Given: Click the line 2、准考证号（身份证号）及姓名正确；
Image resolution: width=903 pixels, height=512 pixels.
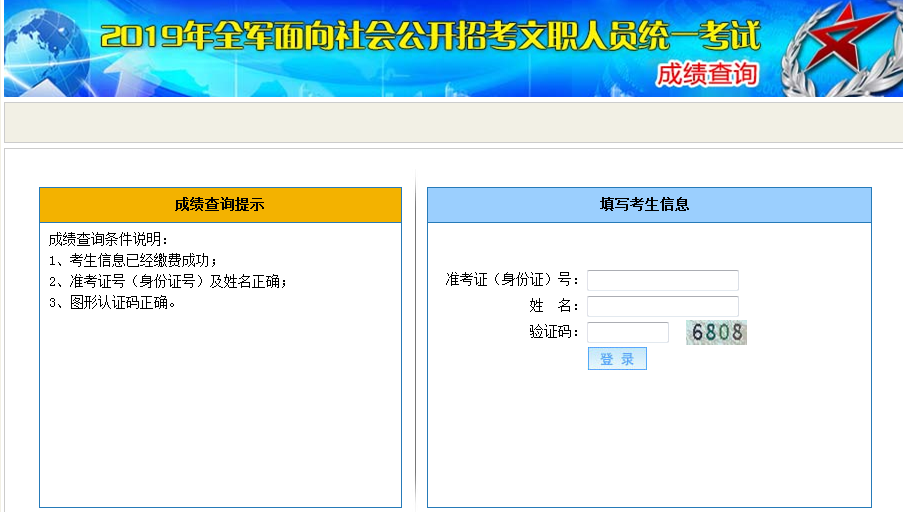Looking at the screenshot, I should pyautogui.click(x=168, y=282).
